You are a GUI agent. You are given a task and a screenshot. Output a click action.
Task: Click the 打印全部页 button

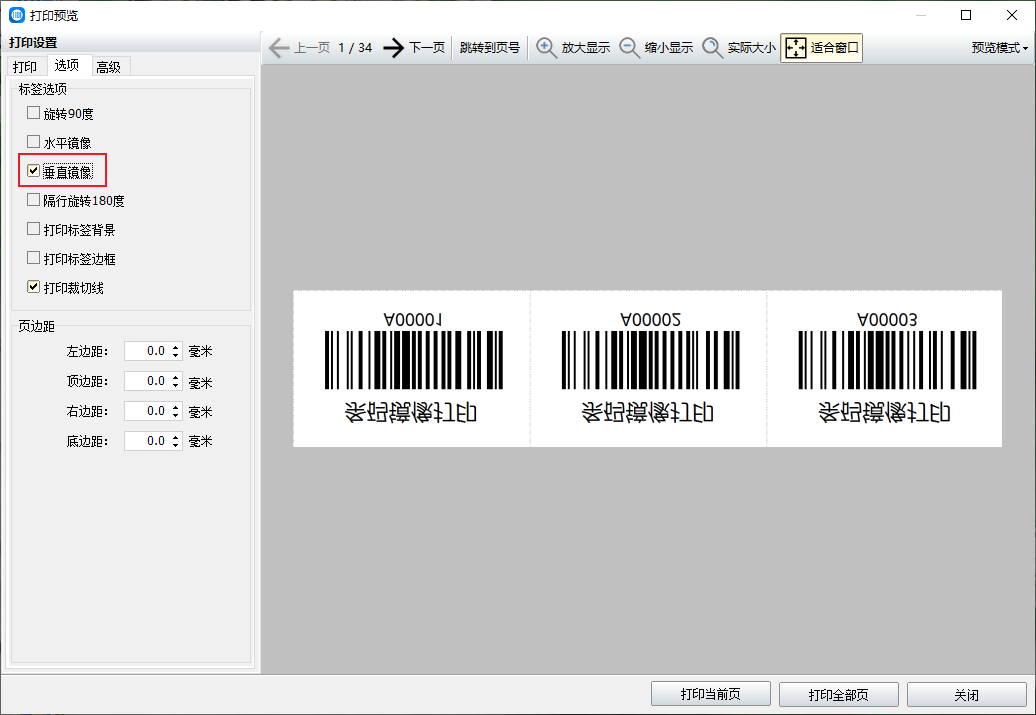tap(838, 695)
